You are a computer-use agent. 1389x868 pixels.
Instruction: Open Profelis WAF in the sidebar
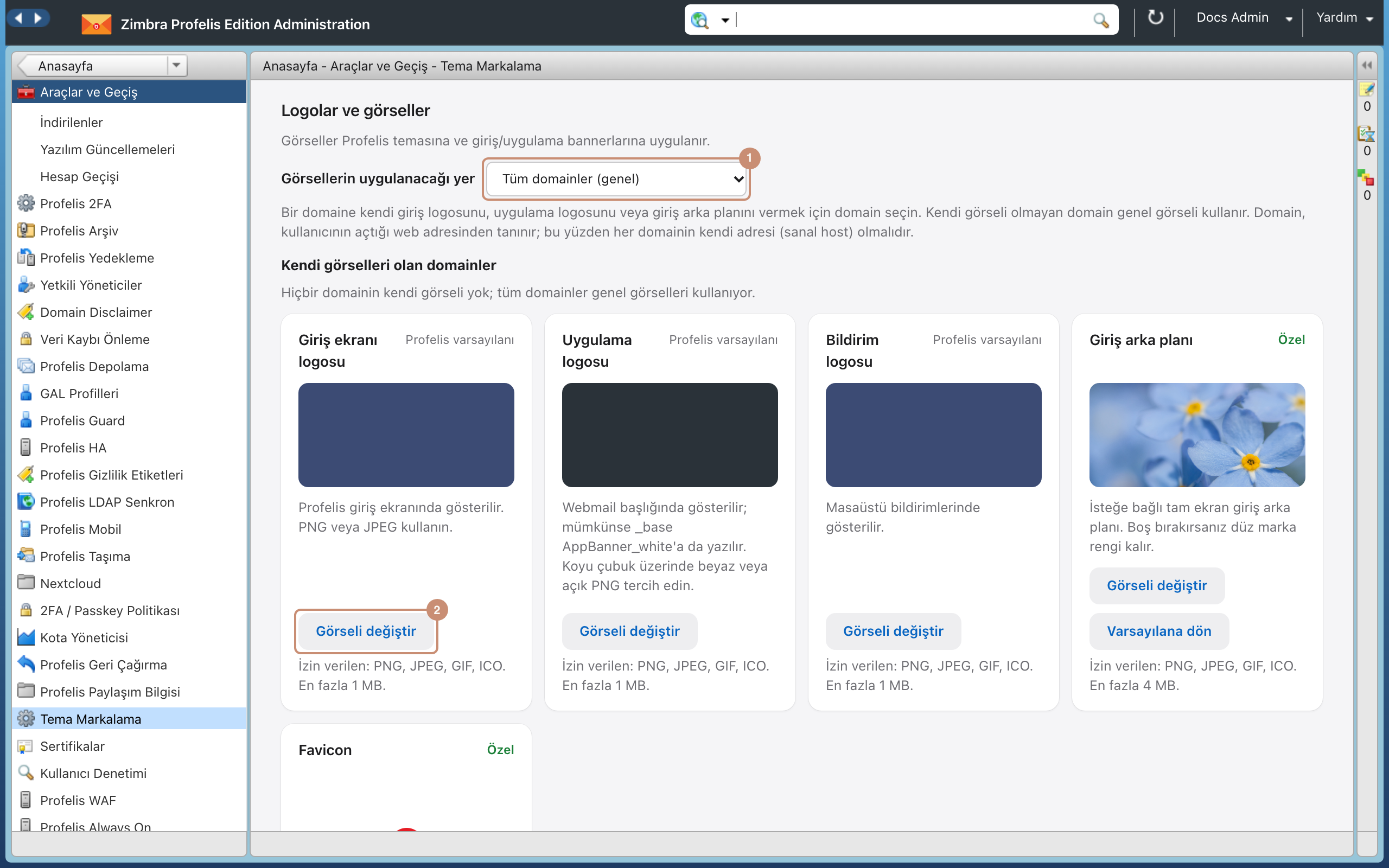78,800
